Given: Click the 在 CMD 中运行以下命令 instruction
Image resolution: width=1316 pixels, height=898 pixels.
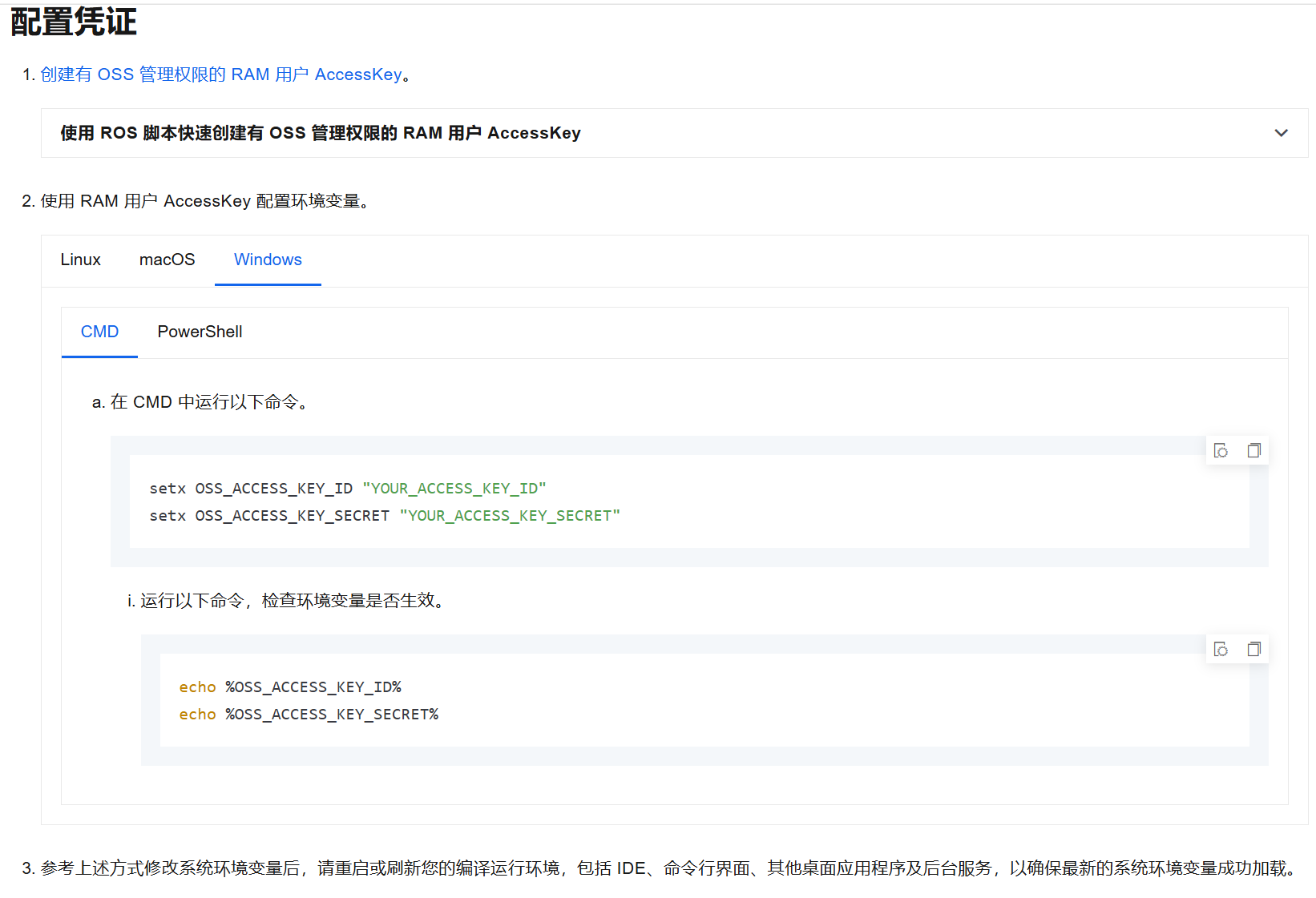Looking at the screenshot, I should point(210,402).
